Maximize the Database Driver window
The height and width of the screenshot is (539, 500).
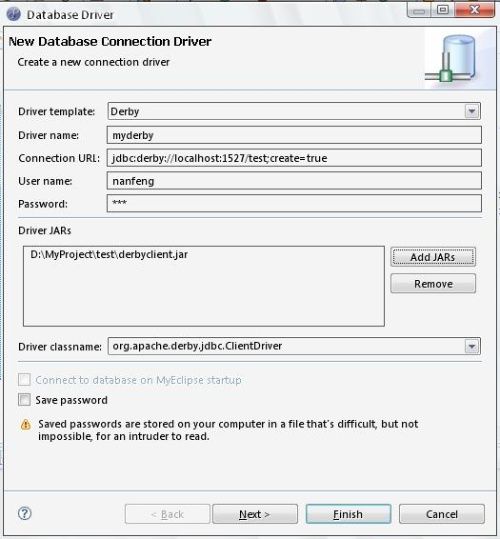coord(443,10)
